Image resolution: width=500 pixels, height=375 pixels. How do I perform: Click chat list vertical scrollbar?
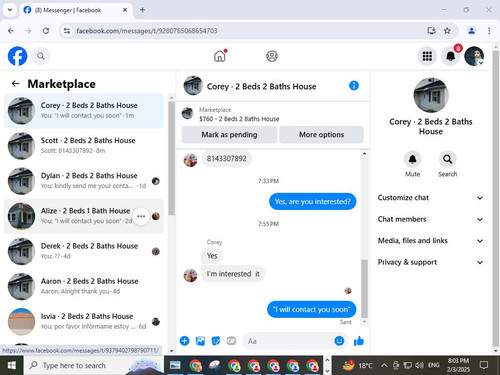(171, 158)
